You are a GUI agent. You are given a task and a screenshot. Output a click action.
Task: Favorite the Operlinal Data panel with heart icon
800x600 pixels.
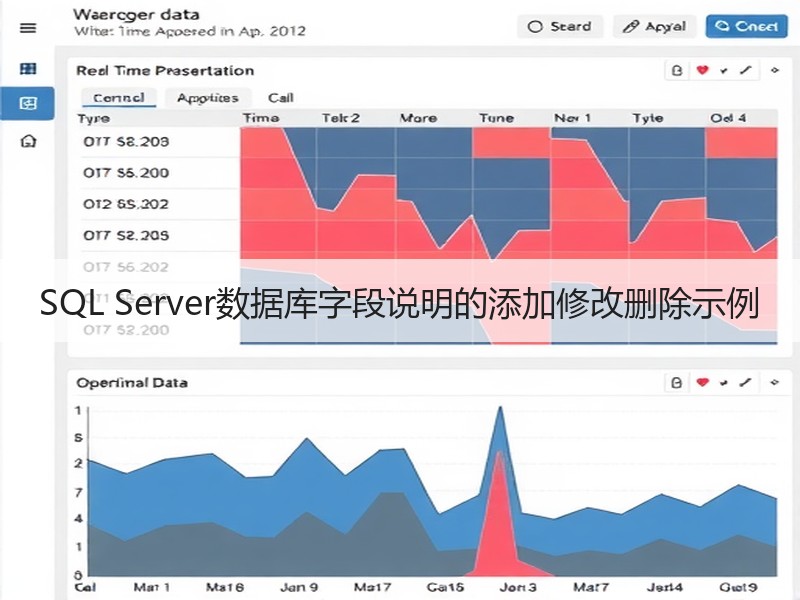(x=703, y=382)
